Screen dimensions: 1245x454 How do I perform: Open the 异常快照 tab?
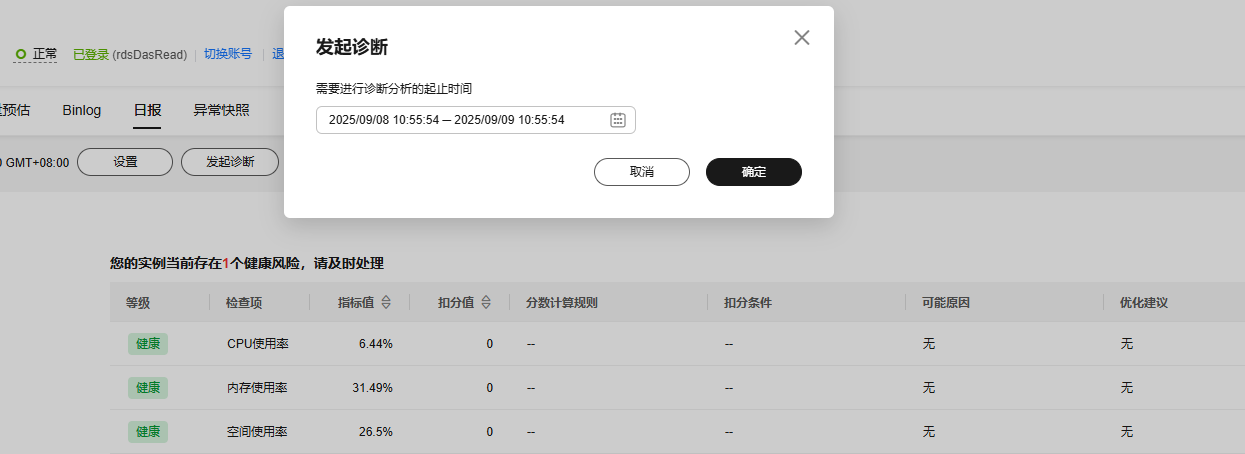221,110
